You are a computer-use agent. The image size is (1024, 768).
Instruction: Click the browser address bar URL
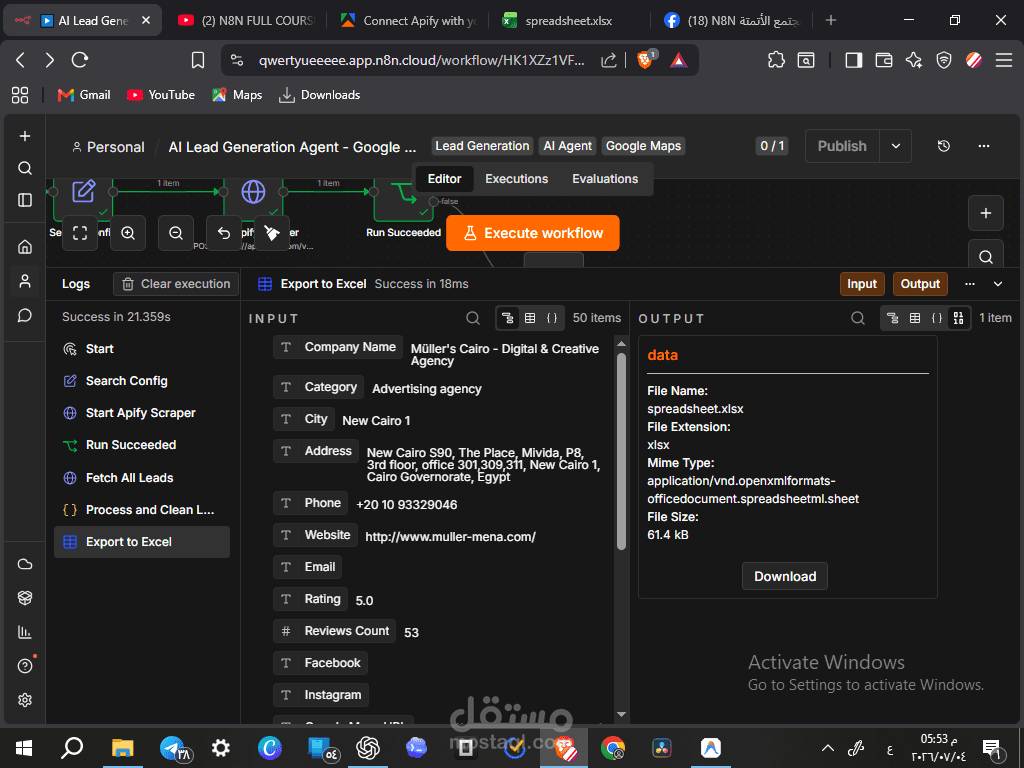[421, 61]
